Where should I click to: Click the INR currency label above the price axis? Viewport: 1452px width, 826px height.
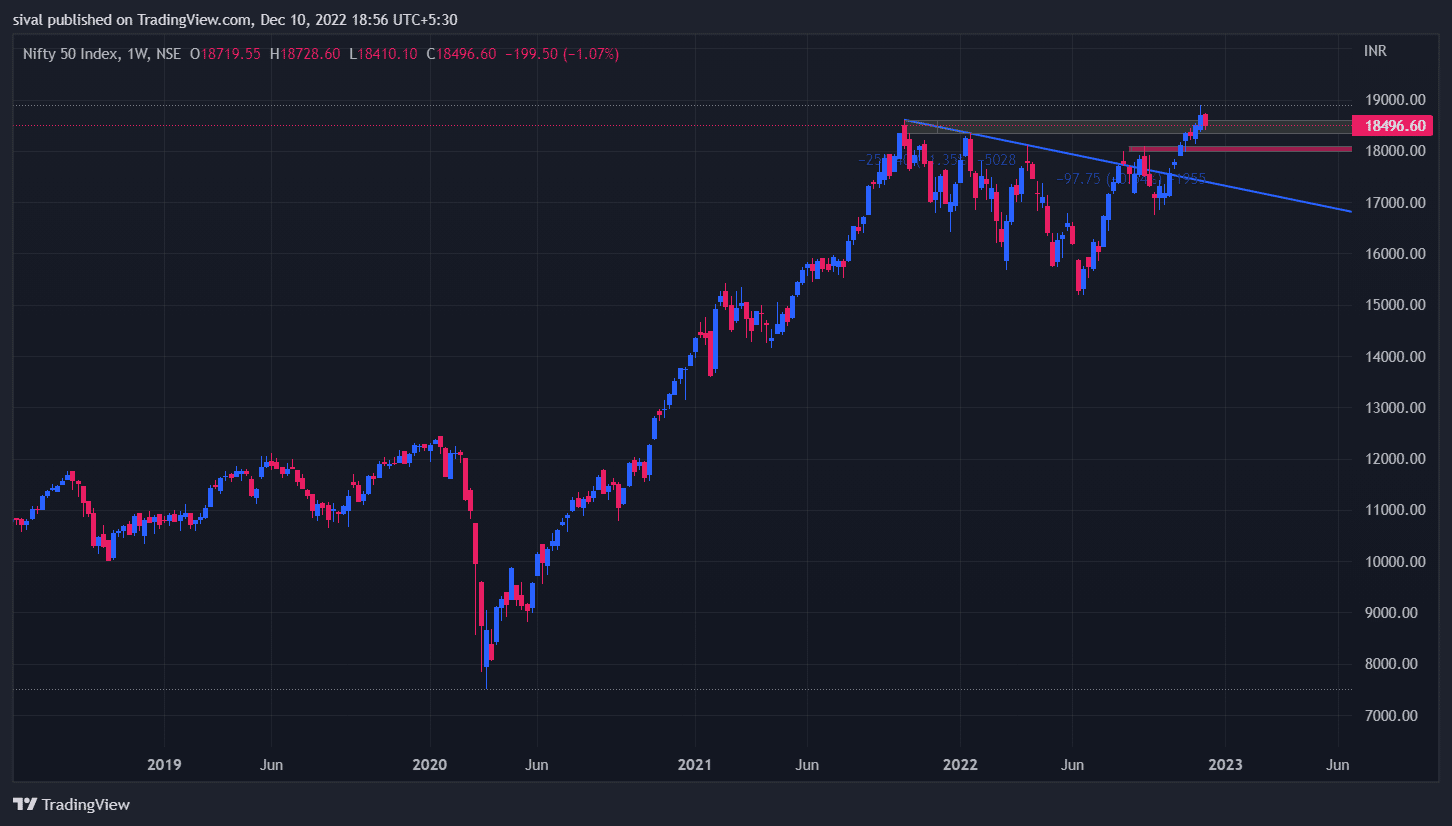pyautogui.click(x=1375, y=50)
